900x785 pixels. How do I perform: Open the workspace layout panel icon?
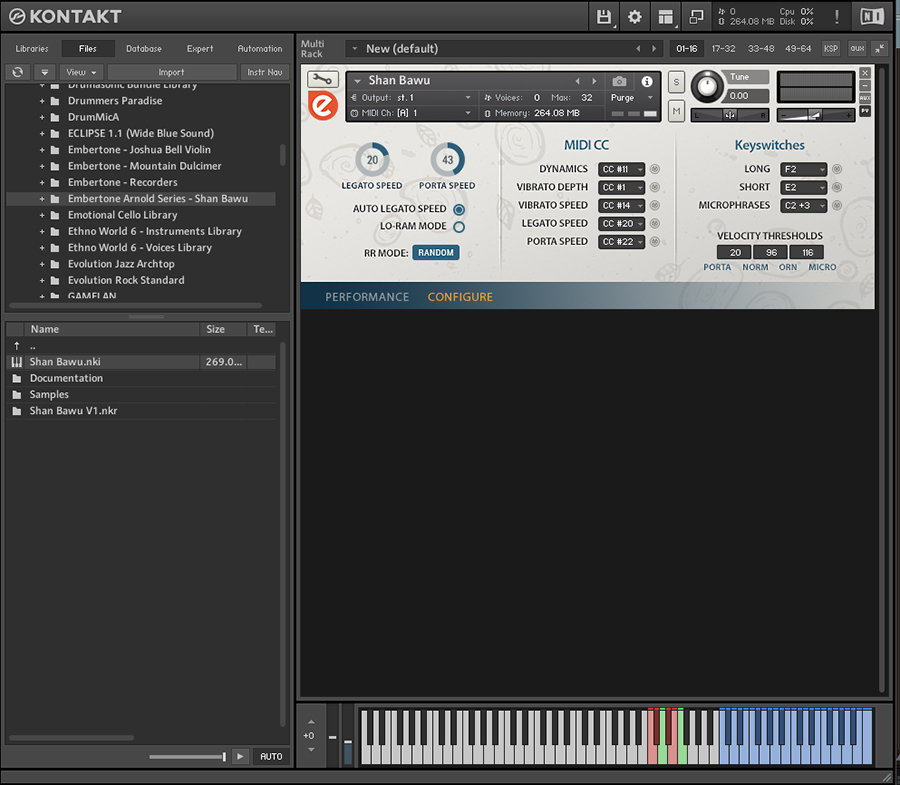tap(665, 17)
